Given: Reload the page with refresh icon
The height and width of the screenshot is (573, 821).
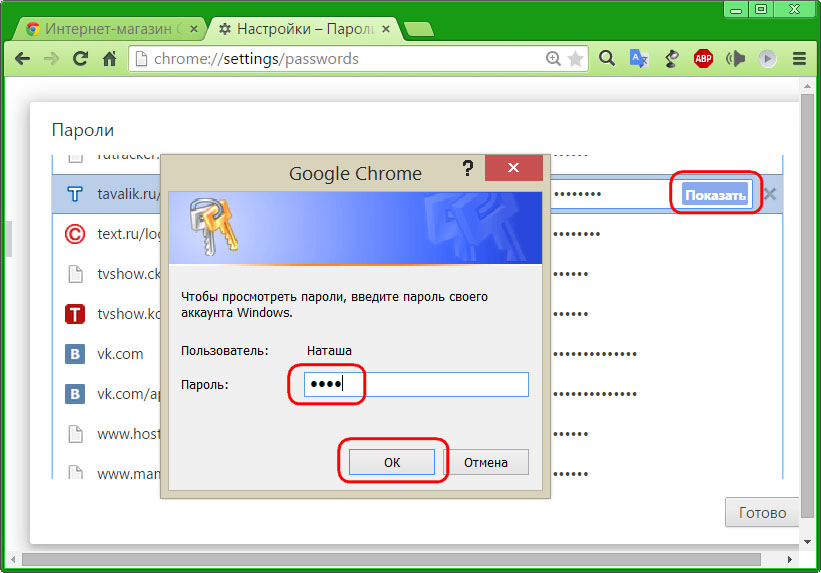Looking at the screenshot, I should pyautogui.click(x=80, y=59).
